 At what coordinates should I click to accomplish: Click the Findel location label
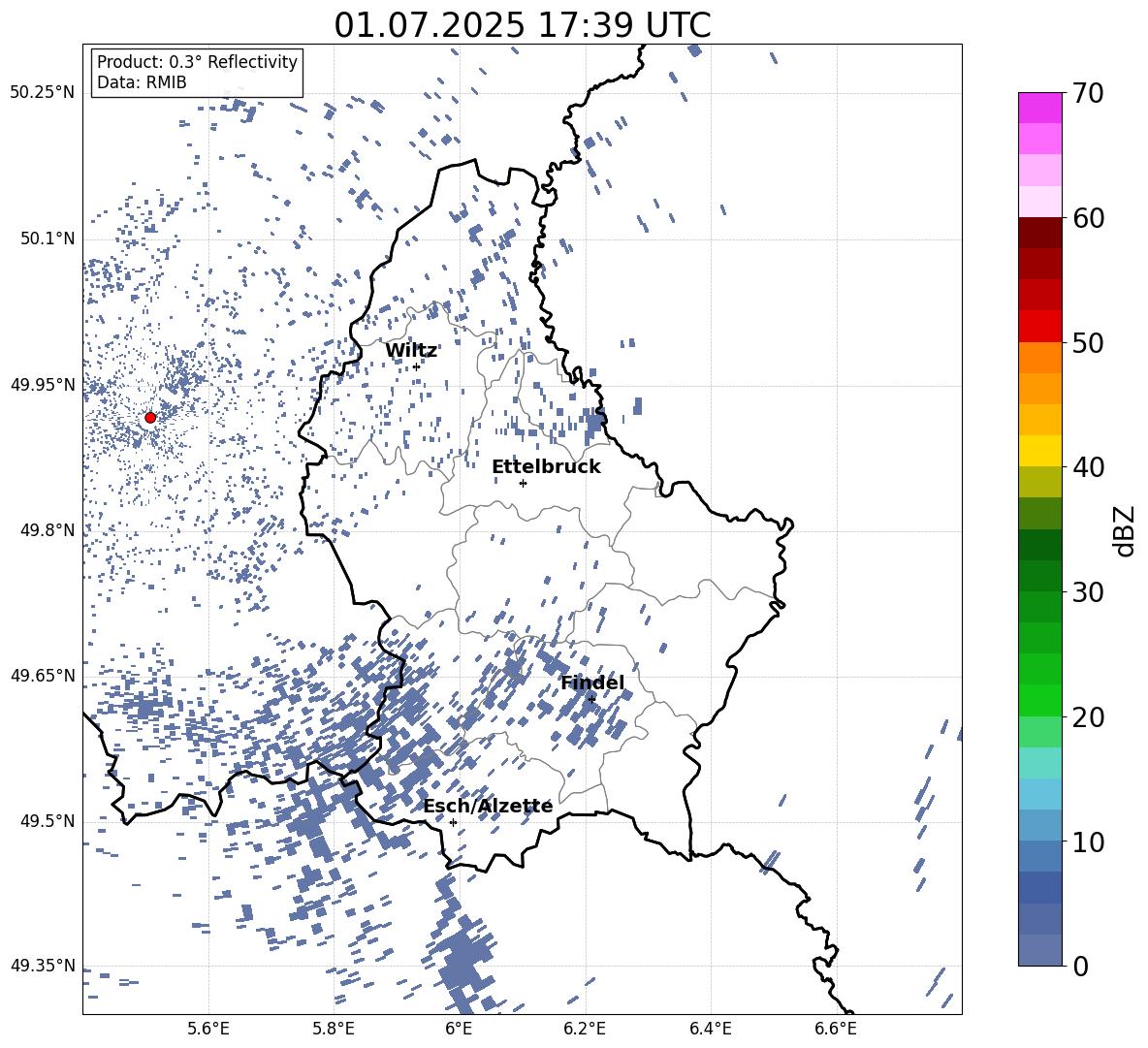(592, 683)
